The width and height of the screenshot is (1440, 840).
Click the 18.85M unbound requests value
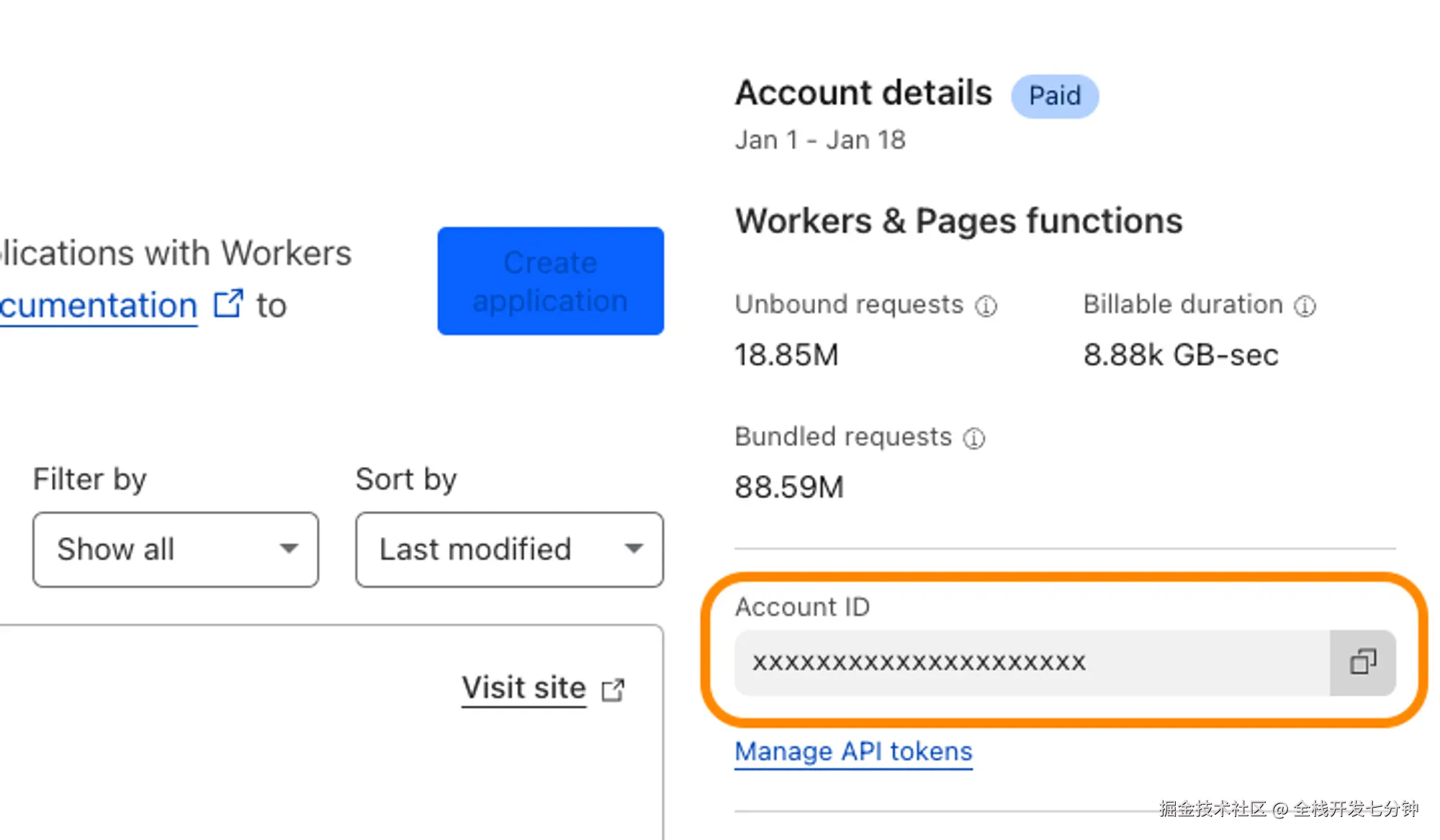point(786,355)
